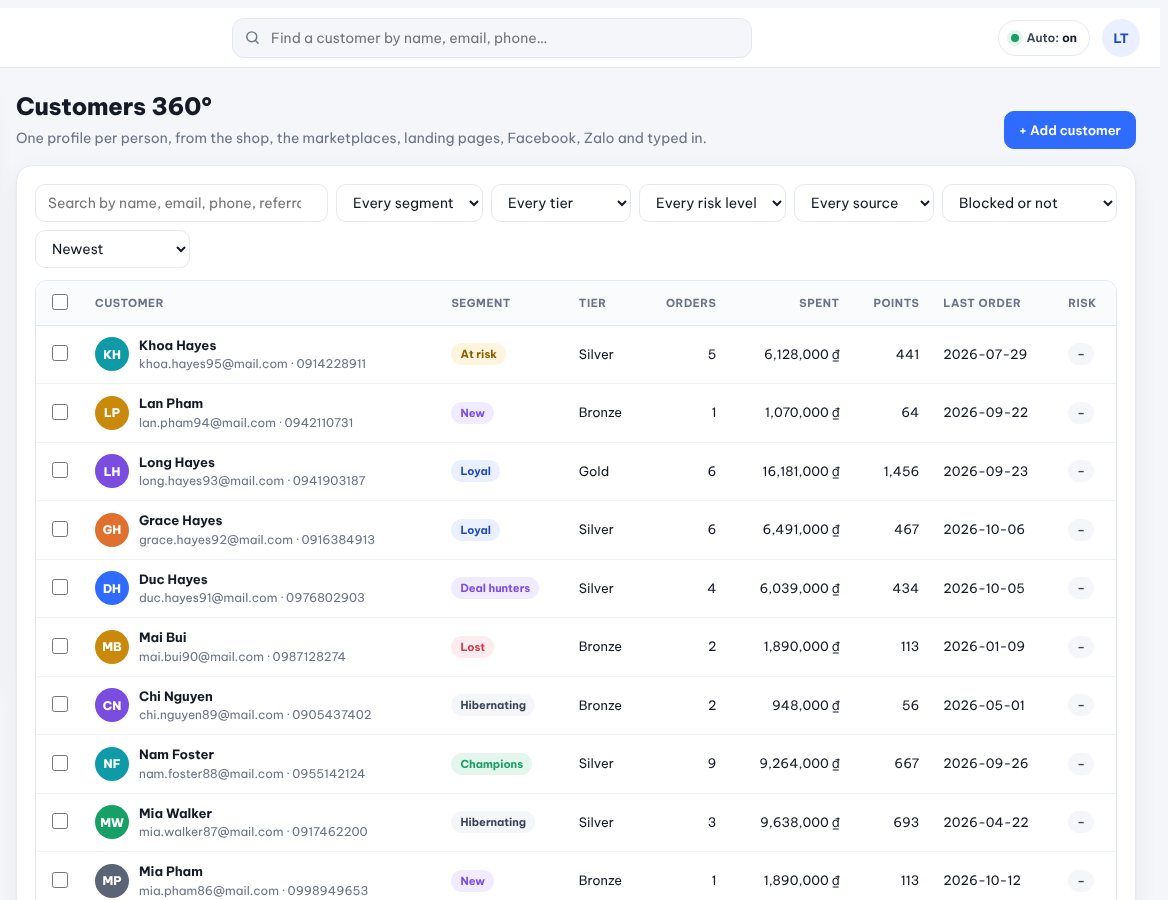The height and width of the screenshot is (900, 1168).
Task: Click the At risk segment badge
Action: point(478,355)
